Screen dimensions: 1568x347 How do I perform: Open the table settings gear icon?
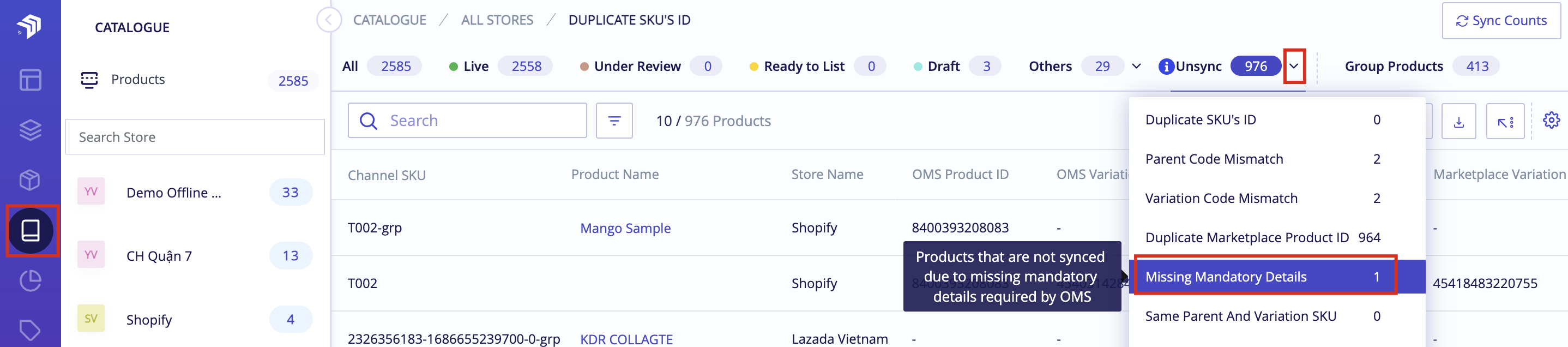[1551, 121]
